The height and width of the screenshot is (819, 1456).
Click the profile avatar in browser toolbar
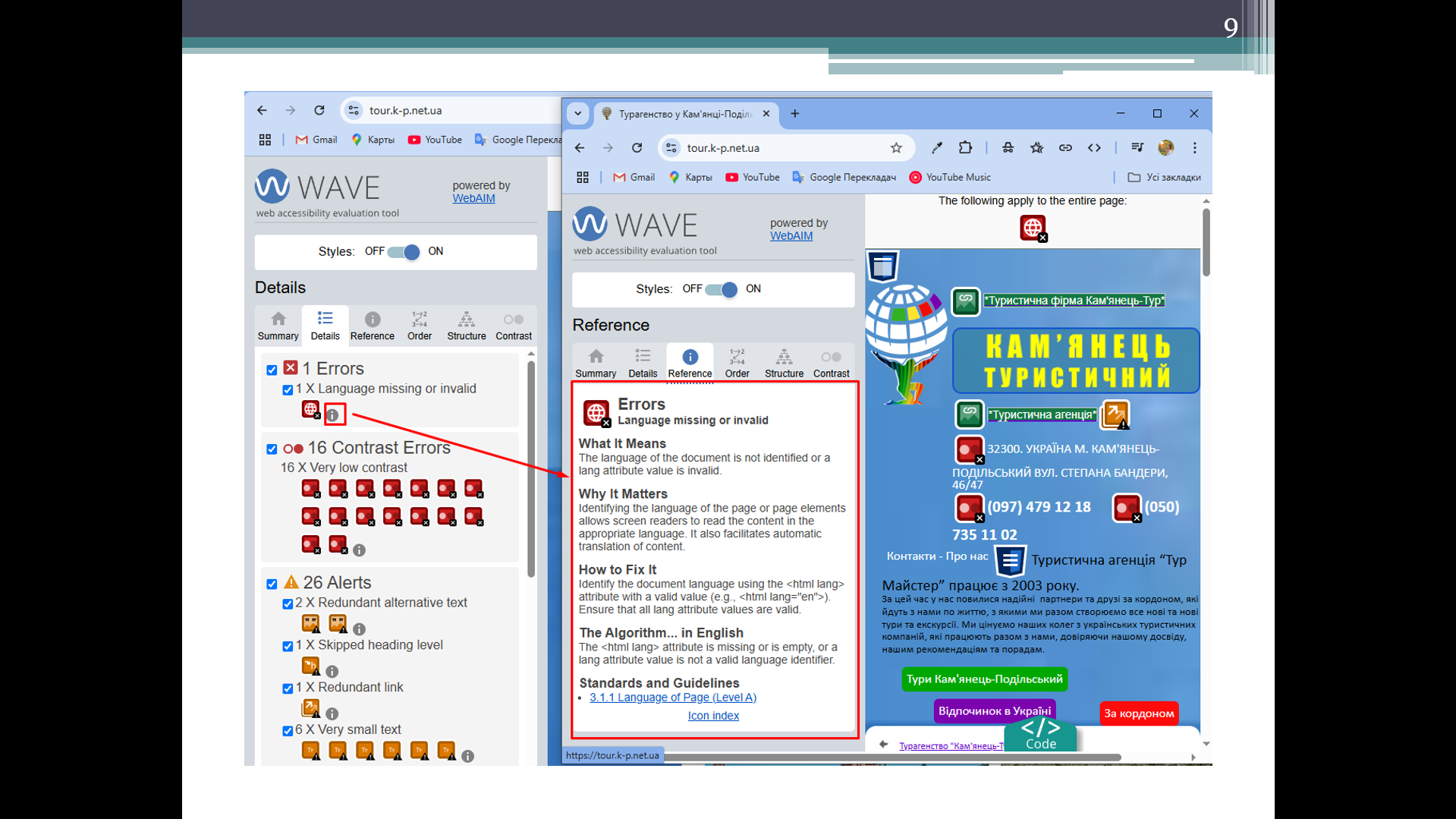coord(1166,148)
